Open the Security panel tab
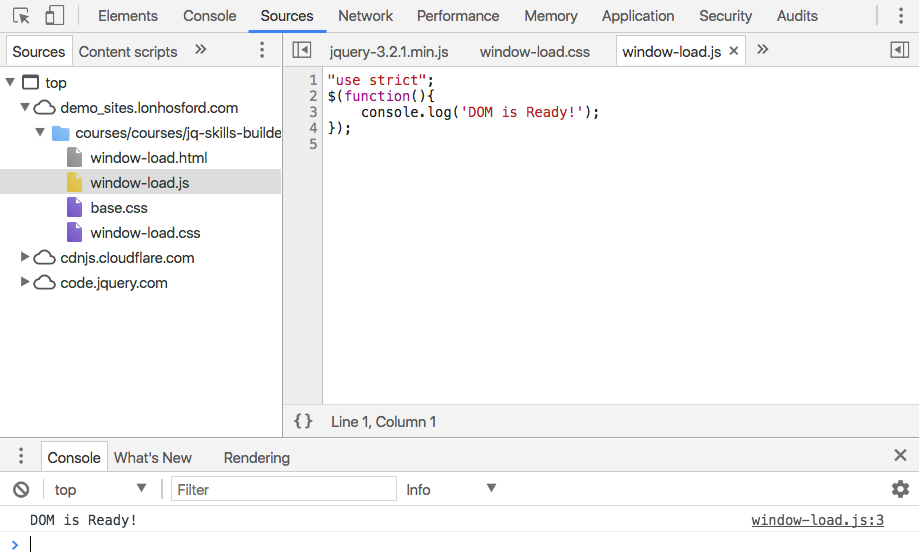Screen dimensions: 919x560 [725, 16]
